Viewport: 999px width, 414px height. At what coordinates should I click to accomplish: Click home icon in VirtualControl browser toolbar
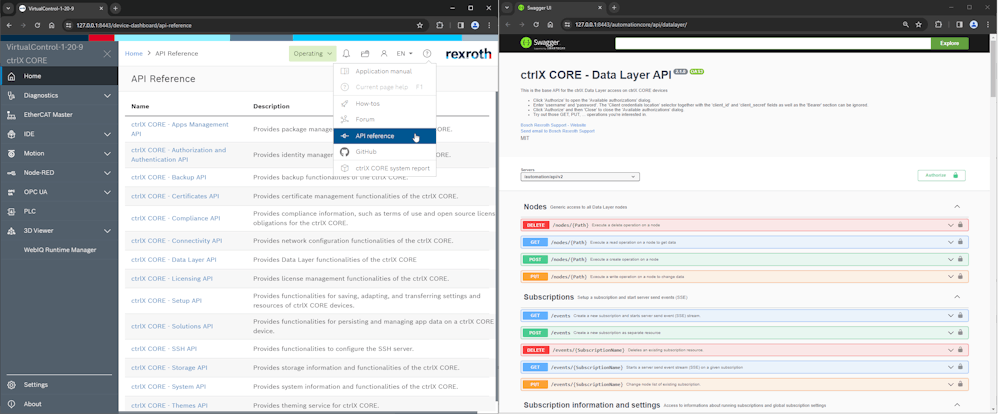(x=52, y=25)
